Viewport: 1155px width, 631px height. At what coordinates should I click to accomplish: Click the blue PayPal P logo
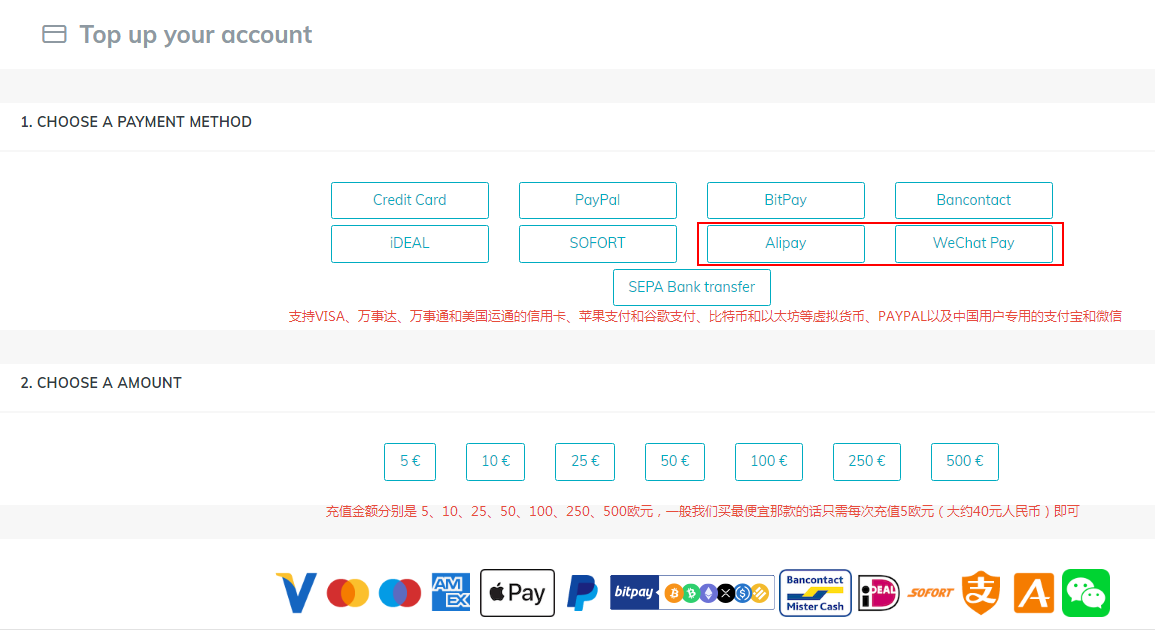point(582,593)
